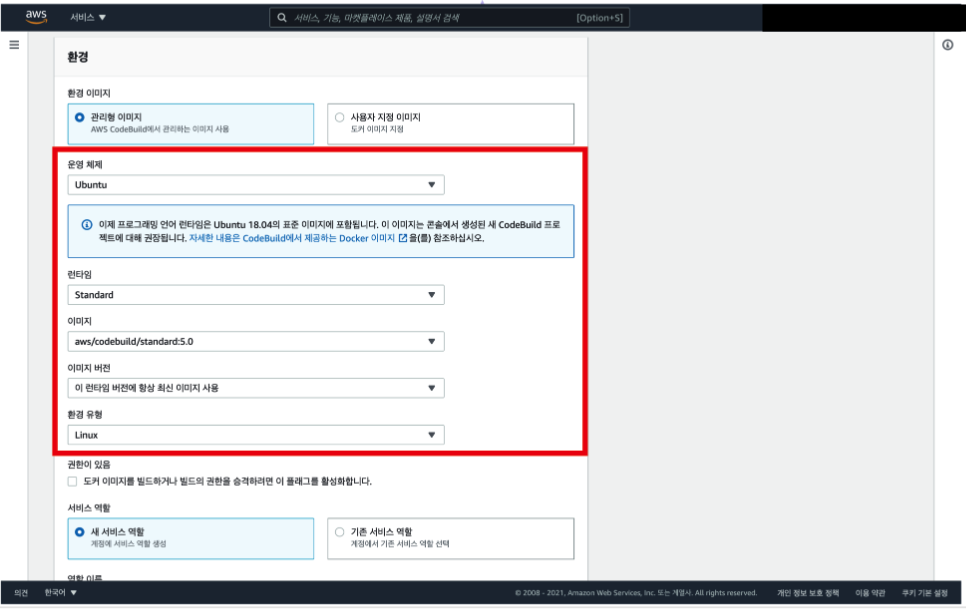Open the aws/codebuild/standard:5.0 image dropdown
This screenshot has height=612, width=966.
pos(256,341)
